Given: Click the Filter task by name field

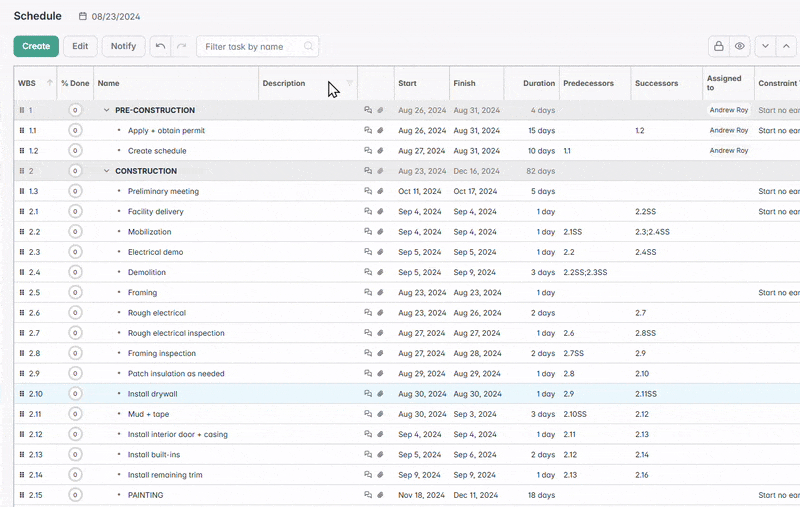Looking at the screenshot, I should [250, 46].
